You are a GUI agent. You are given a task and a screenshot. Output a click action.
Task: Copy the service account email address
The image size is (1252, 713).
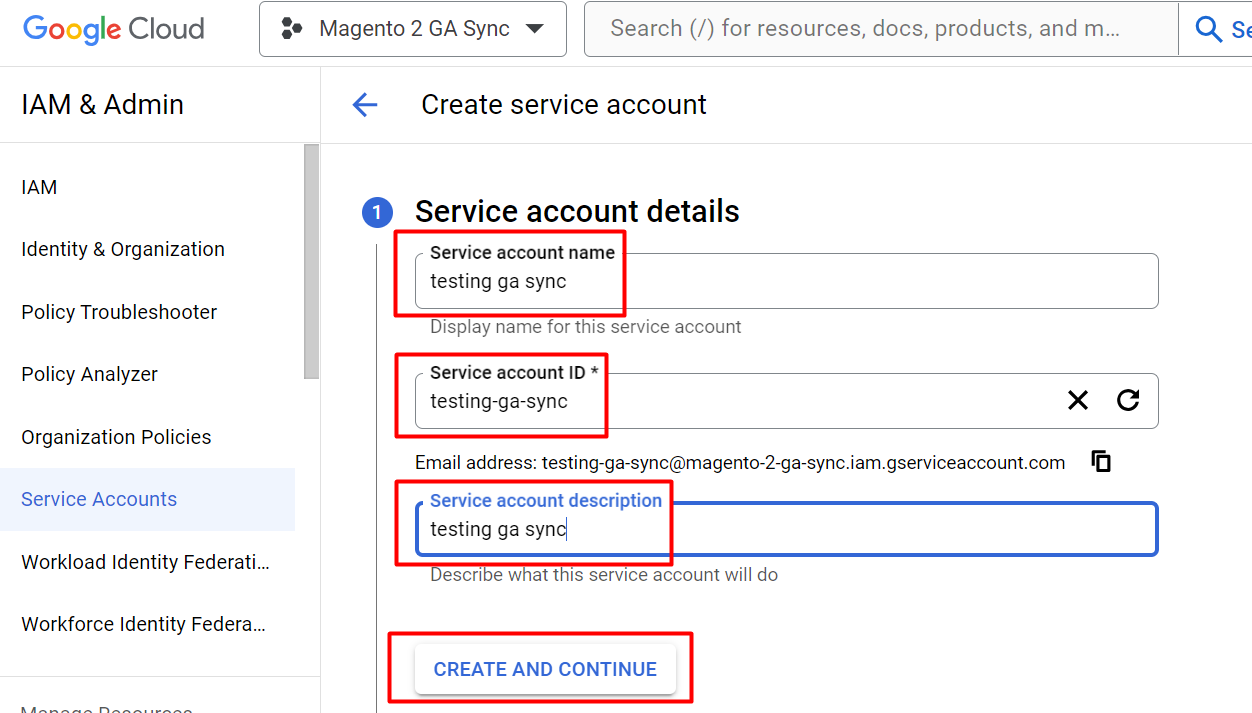1101,461
